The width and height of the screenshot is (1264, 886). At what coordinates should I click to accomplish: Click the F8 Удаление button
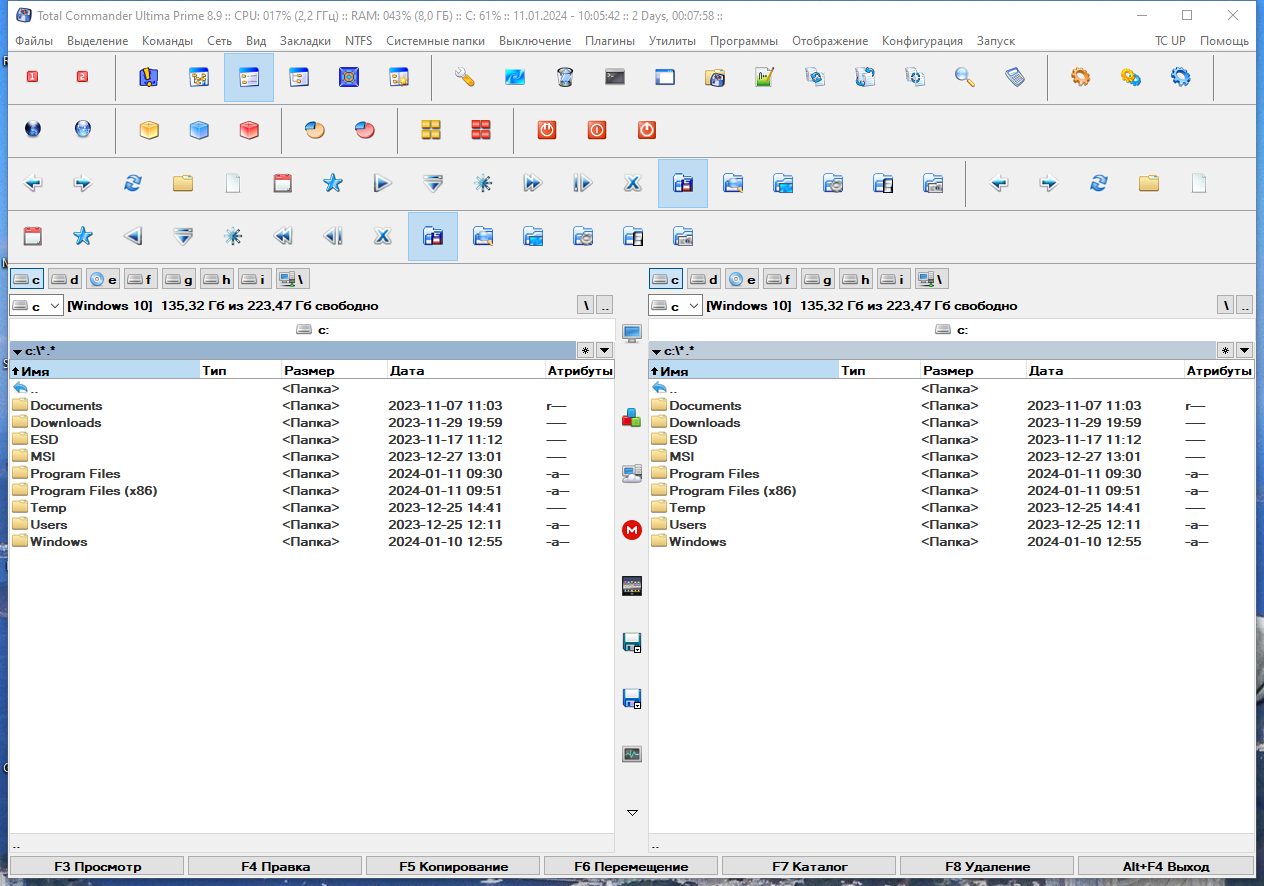(x=987, y=866)
